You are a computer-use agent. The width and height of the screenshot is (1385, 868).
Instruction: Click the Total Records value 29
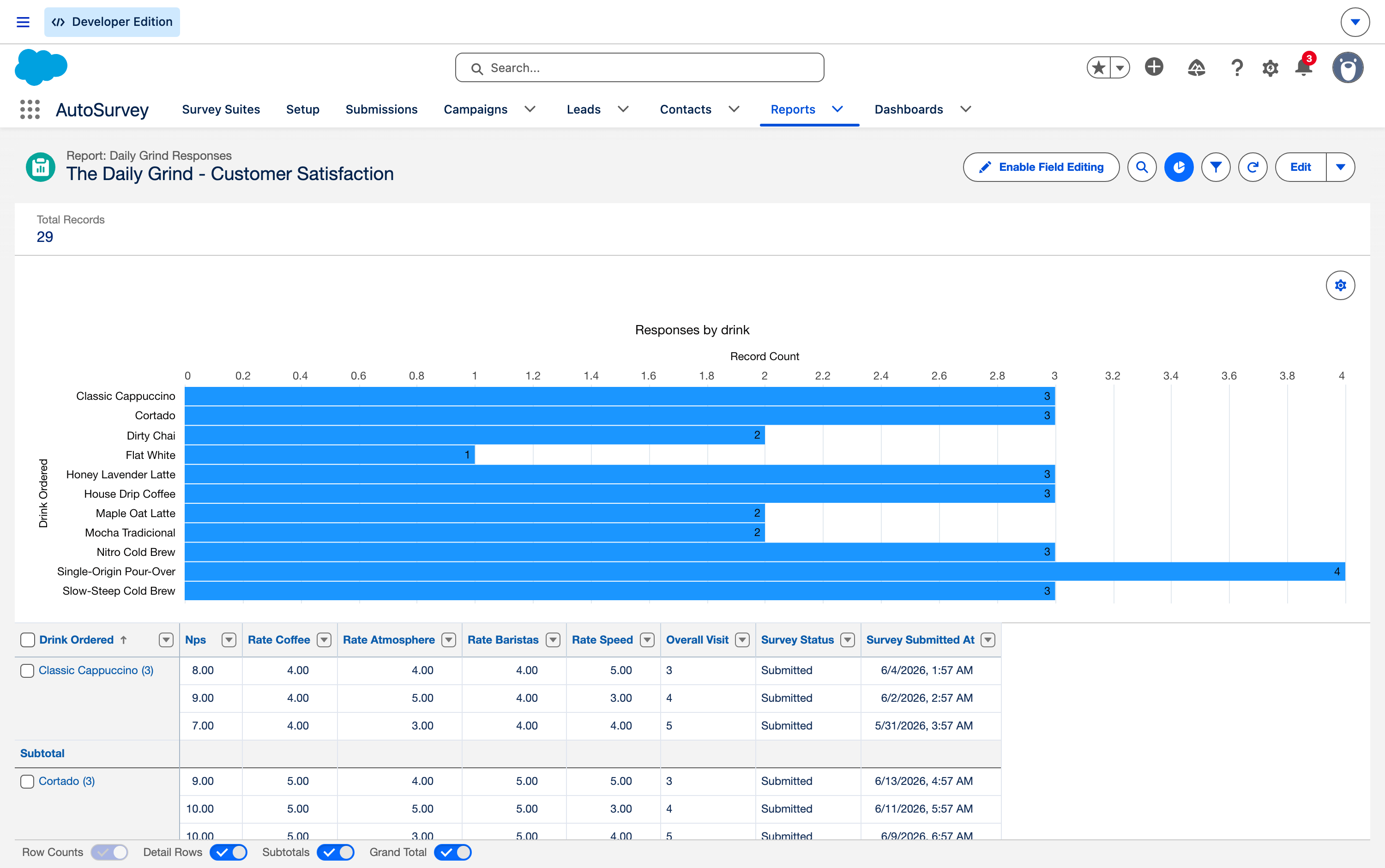click(x=45, y=237)
